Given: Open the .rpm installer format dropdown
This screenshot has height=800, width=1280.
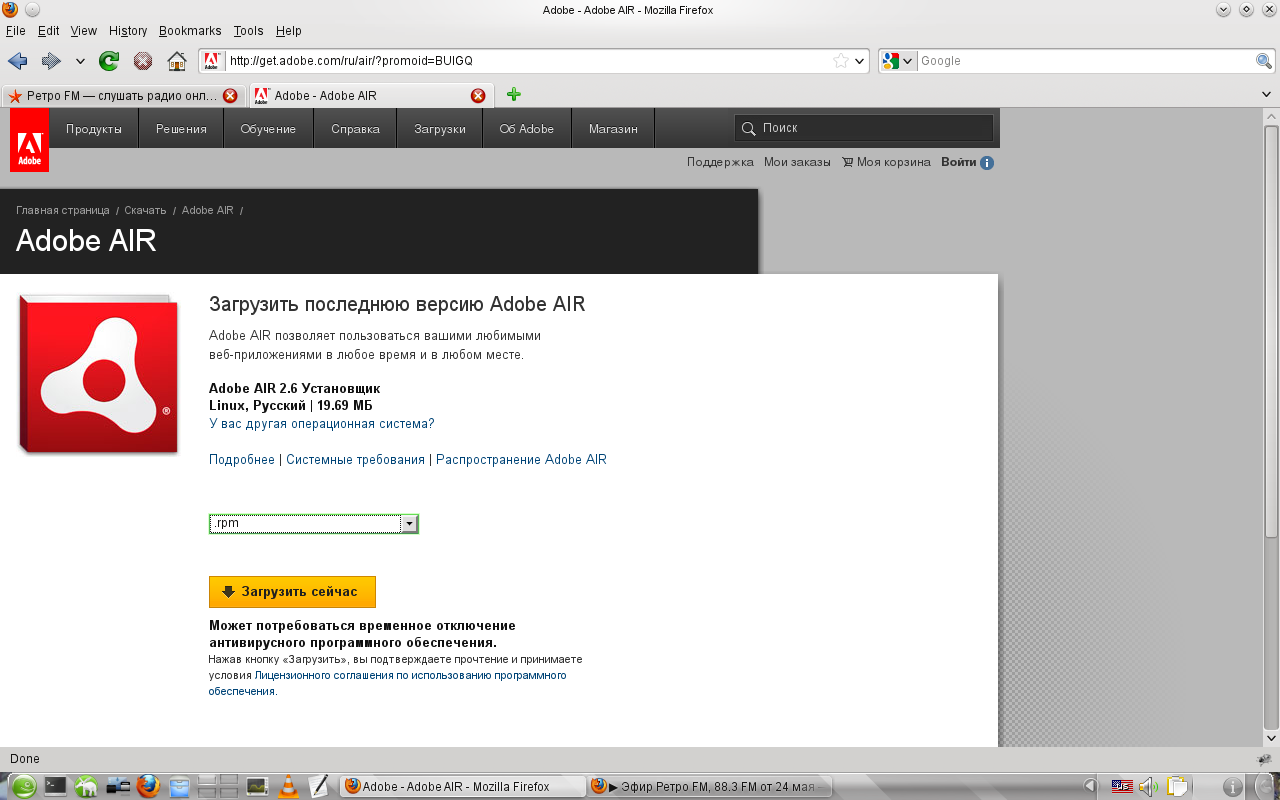Looking at the screenshot, I should coord(314,524).
